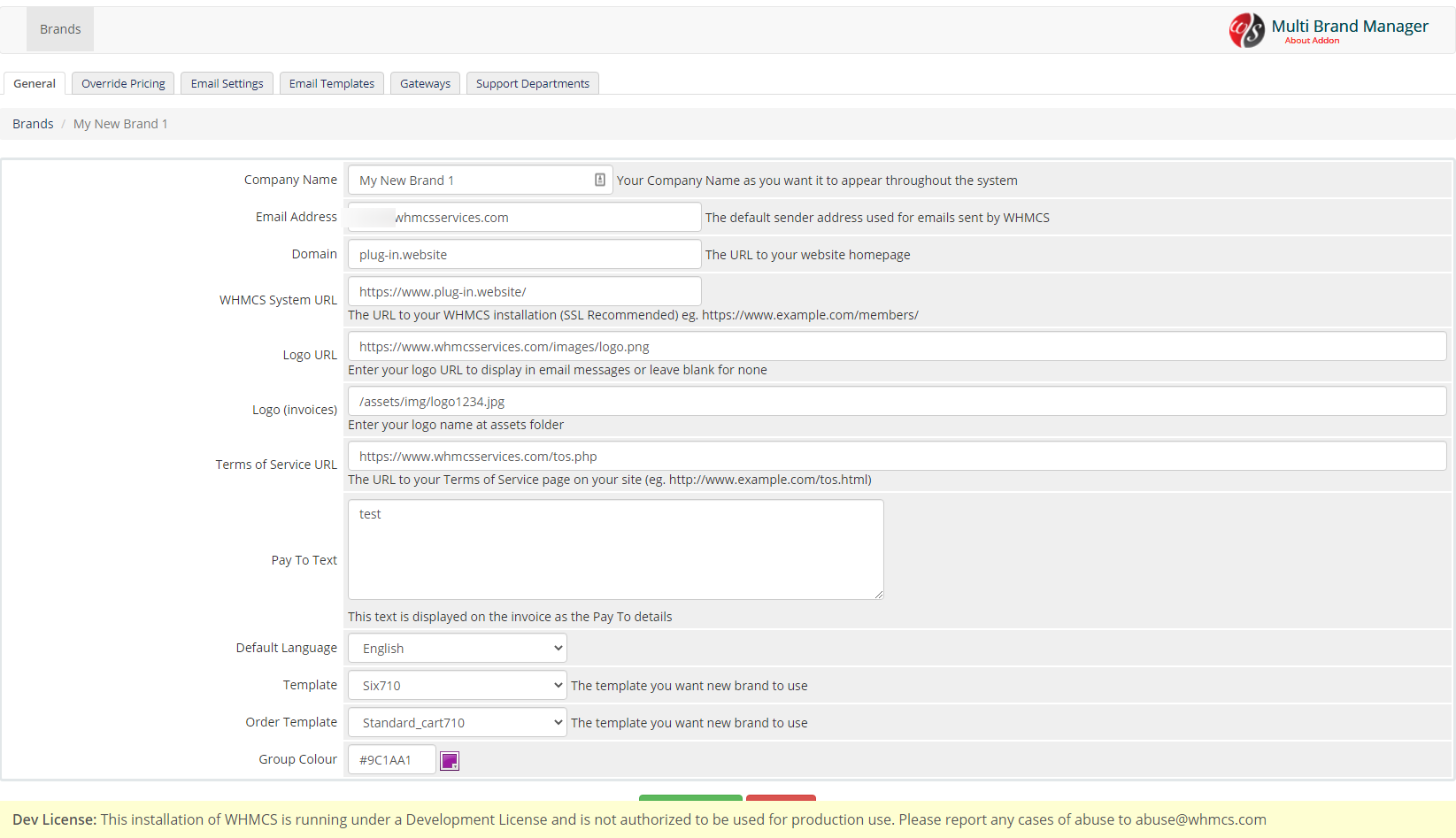The height and width of the screenshot is (838, 1456).
Task: Switch to the Gateways tab
Action: 425,83
